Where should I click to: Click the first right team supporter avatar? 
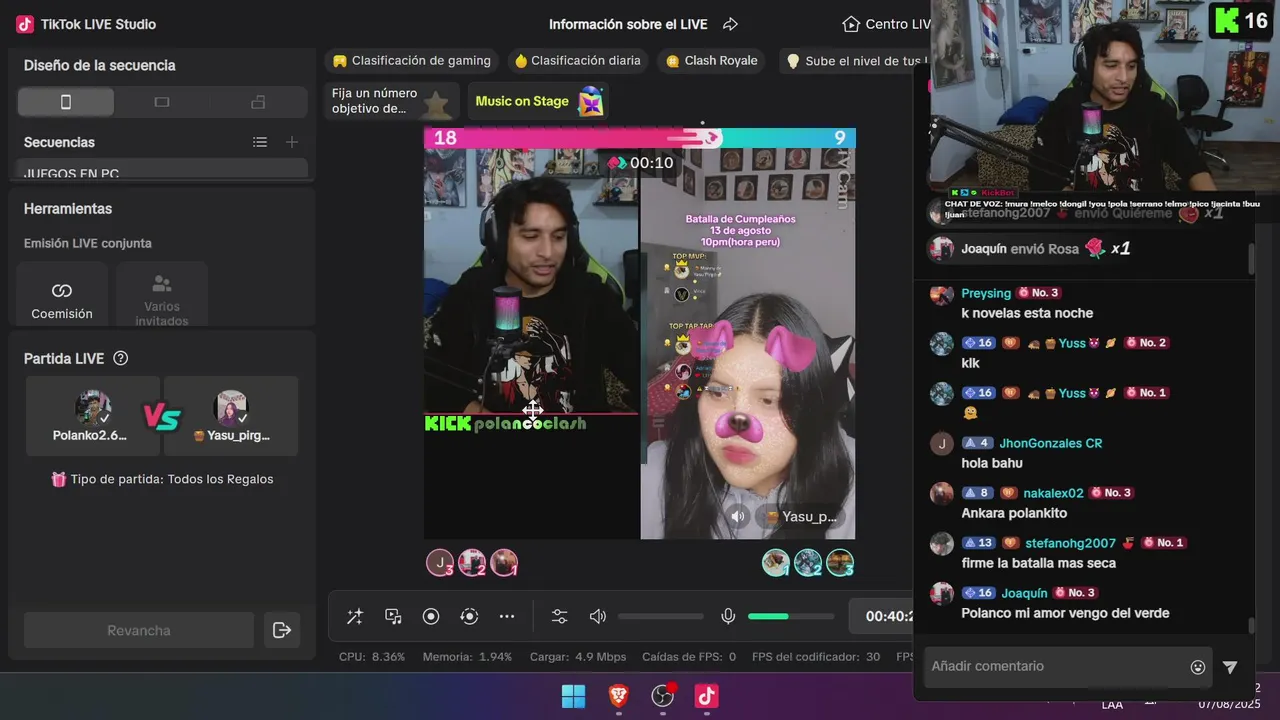pos(776,563)
